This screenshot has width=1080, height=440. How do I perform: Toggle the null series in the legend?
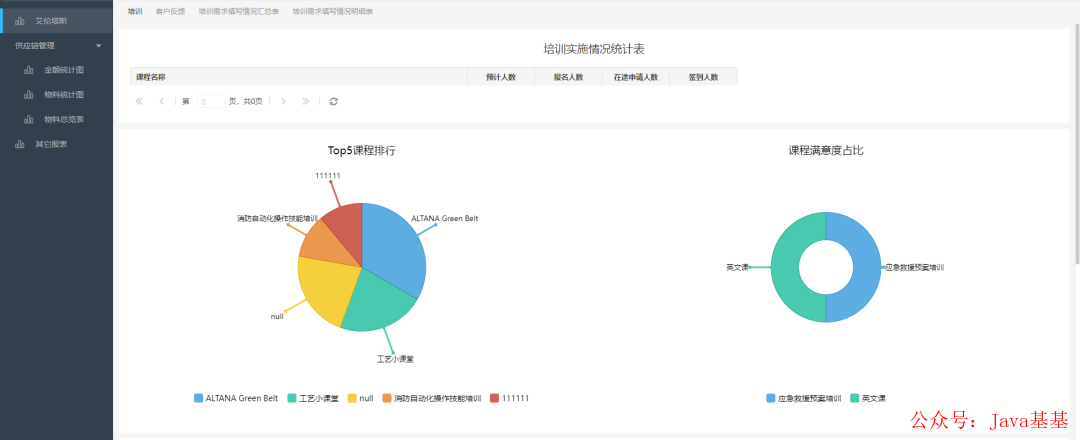[360, 398]
